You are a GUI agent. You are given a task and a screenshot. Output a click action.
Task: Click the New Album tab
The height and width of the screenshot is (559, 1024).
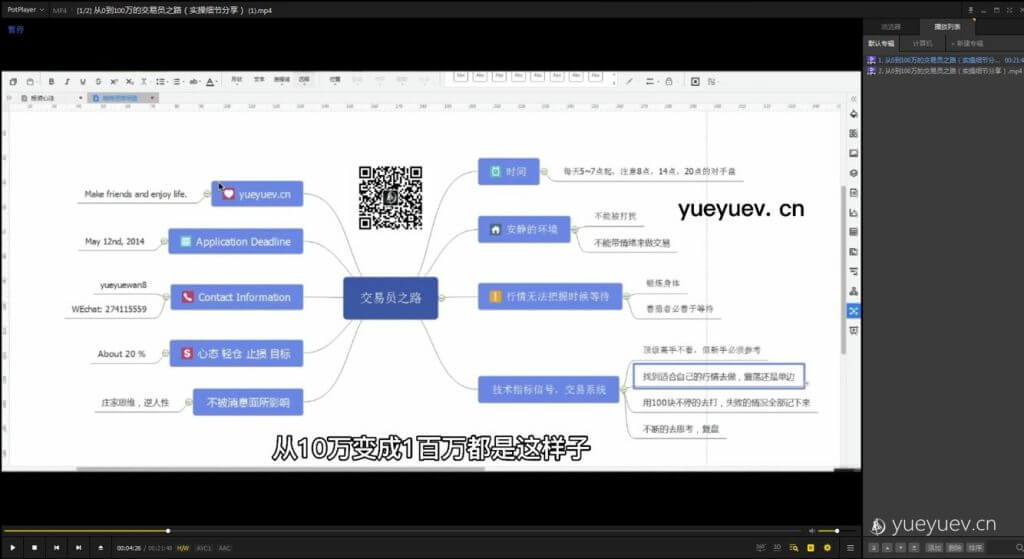pyautogui.click(x=967, y=44)
